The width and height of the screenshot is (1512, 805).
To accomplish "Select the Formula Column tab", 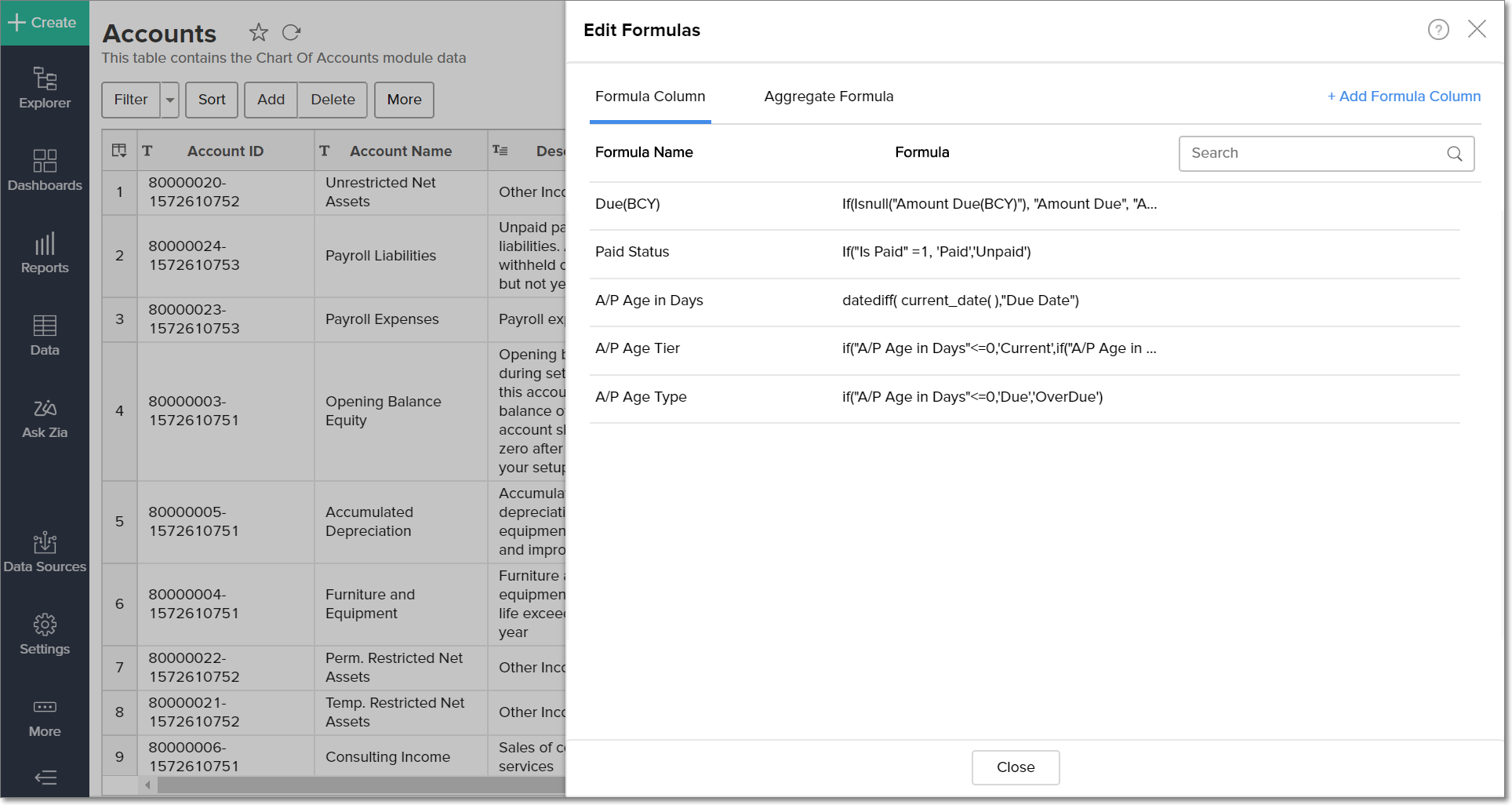I will (x=650, y=97).
